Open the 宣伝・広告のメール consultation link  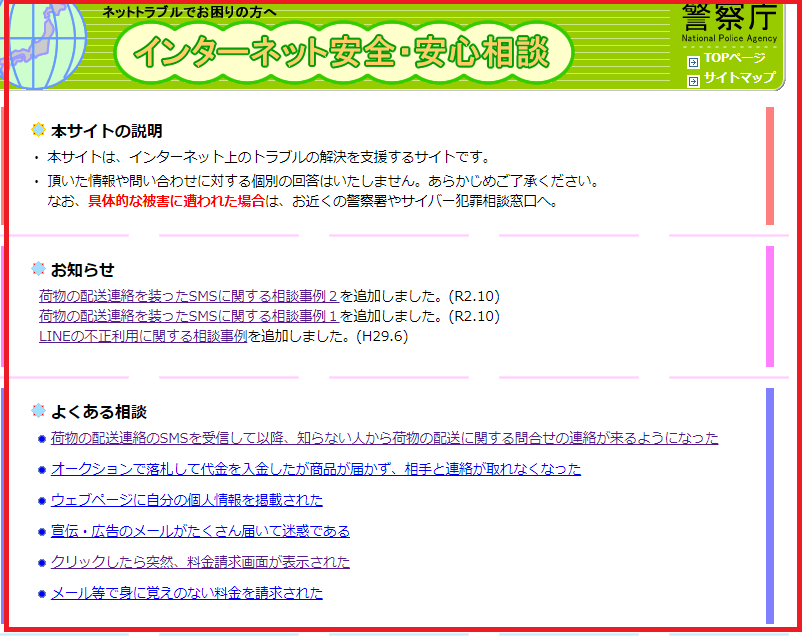pyautogui.click(x=200, y=531)
